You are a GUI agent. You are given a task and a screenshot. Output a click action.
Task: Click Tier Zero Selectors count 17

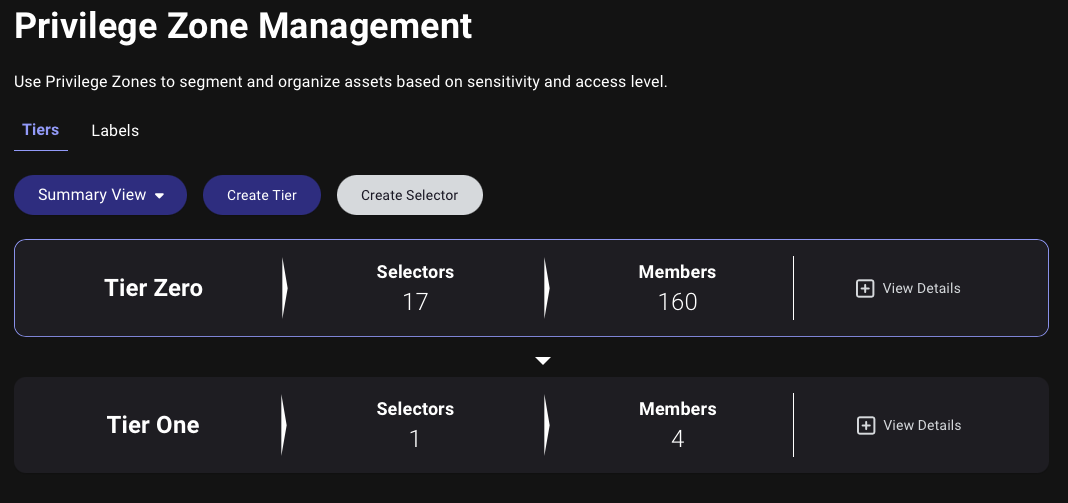click(415, 301)
